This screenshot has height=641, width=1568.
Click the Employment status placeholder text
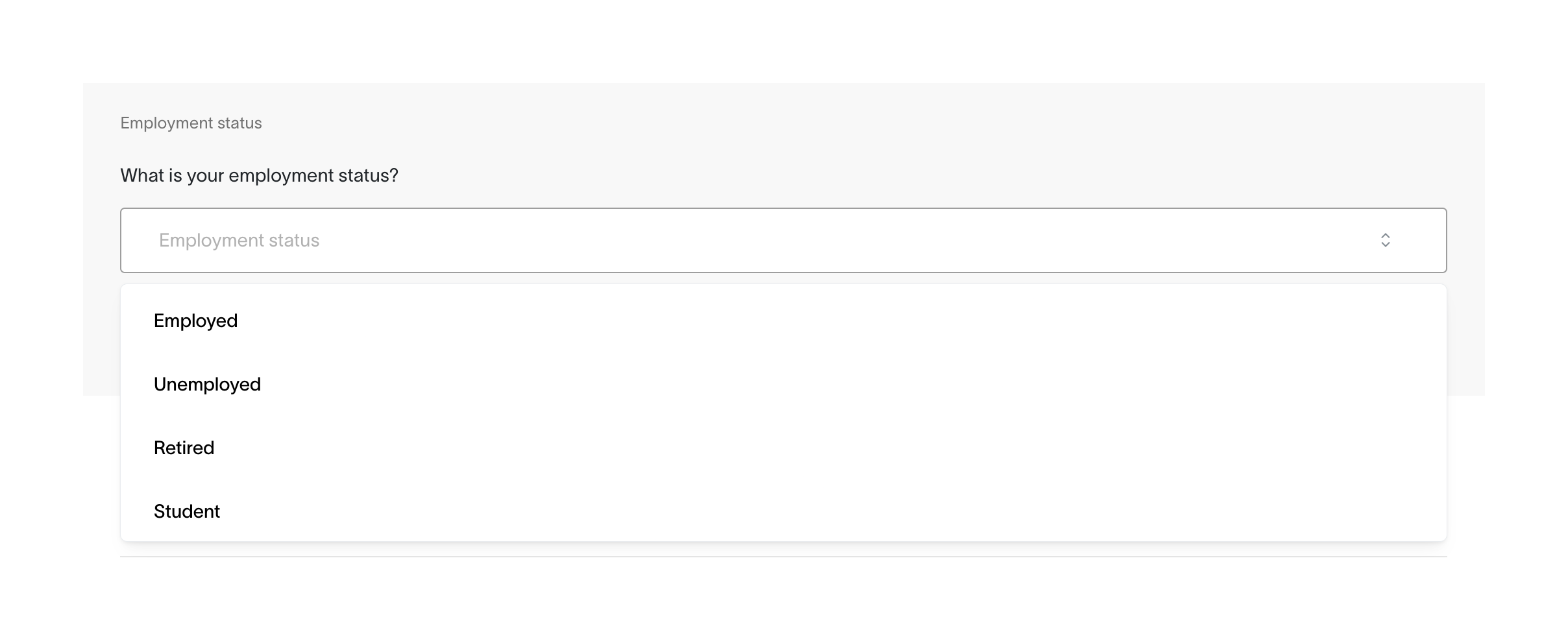click(239, 240)
